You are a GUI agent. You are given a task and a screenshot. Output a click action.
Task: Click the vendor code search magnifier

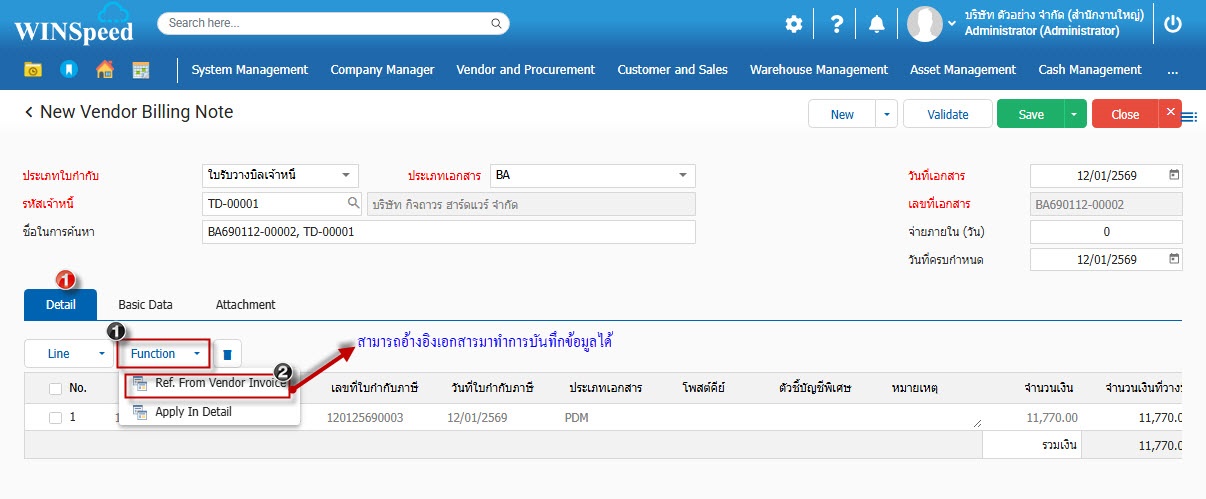(x=353, y=204)
